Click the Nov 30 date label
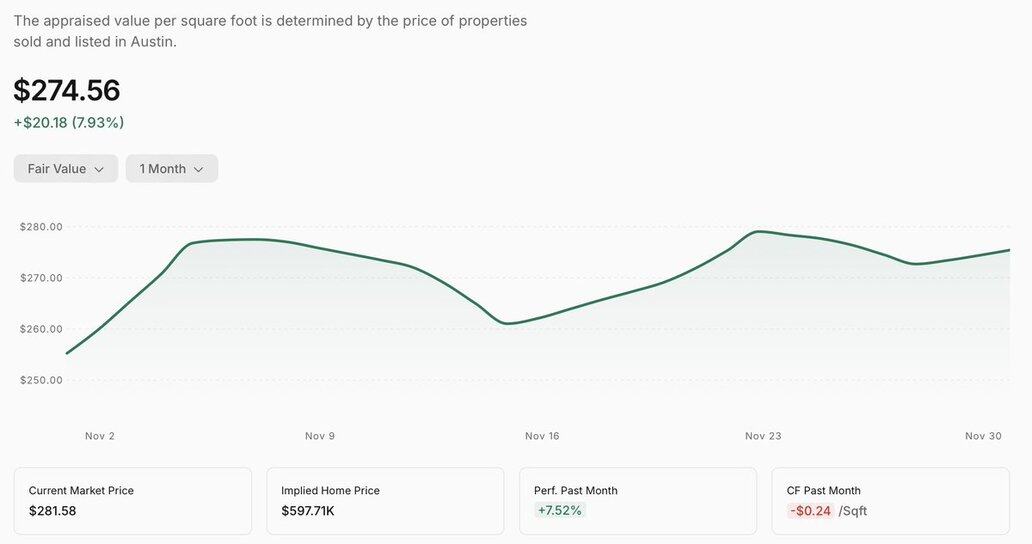 [x=982, y=436]
